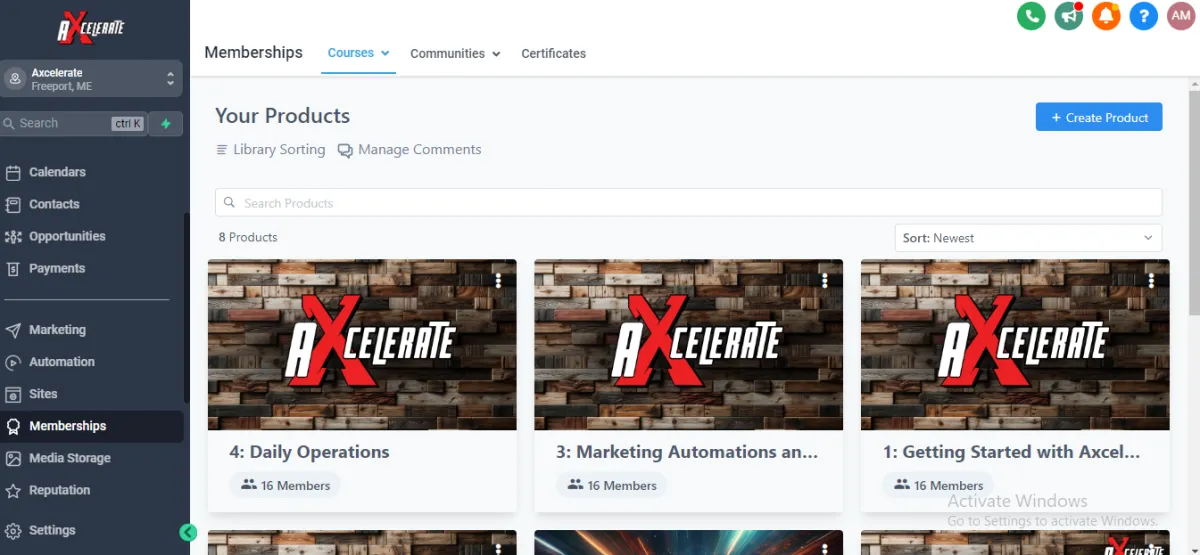Click the Contacts icon in sidebar
This screenshot has width=1200, height=555.
(x=13, y=204)
